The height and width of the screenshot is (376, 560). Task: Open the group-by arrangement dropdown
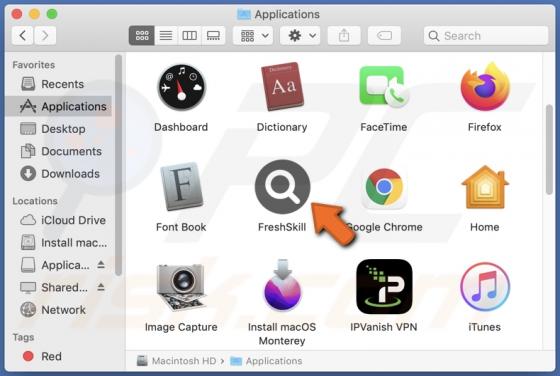click(253, 35)
